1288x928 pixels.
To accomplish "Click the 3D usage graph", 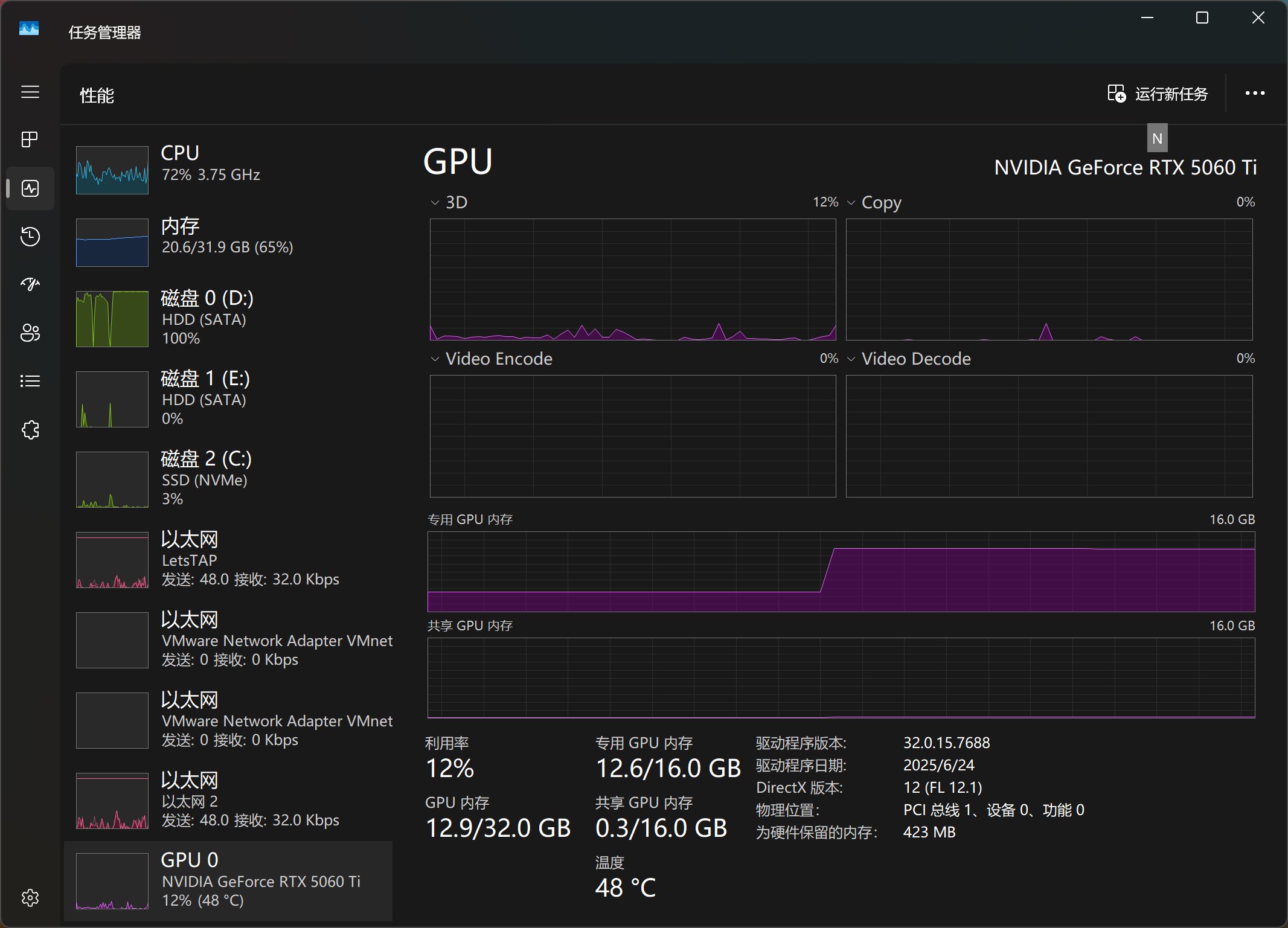I will point(633,280).
